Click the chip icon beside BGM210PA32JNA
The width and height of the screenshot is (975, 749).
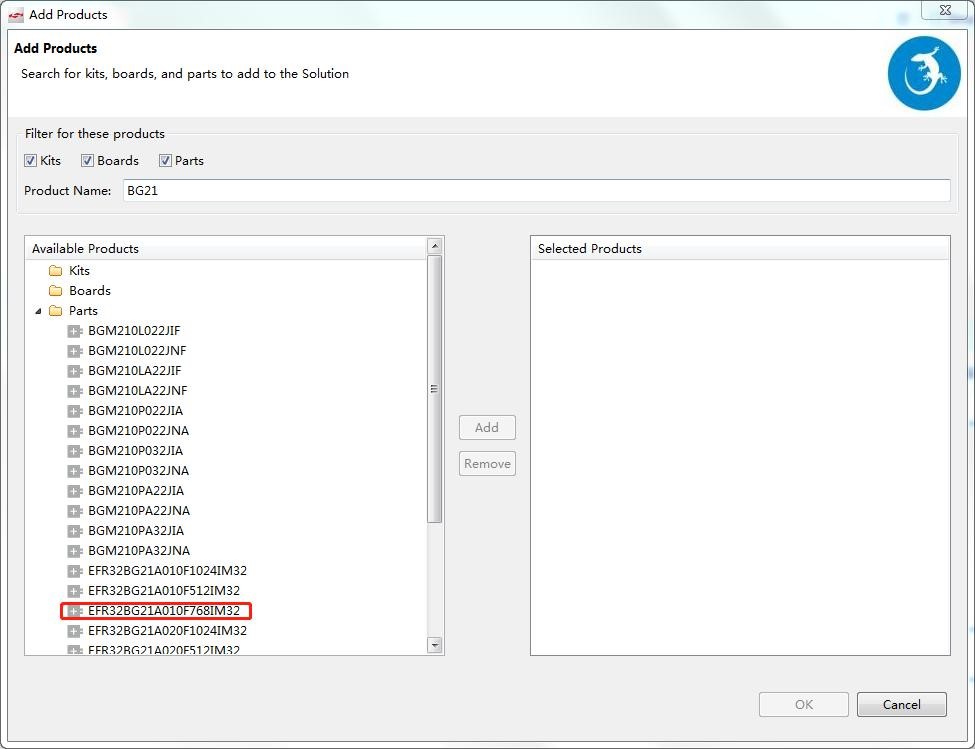pos(75,551)
